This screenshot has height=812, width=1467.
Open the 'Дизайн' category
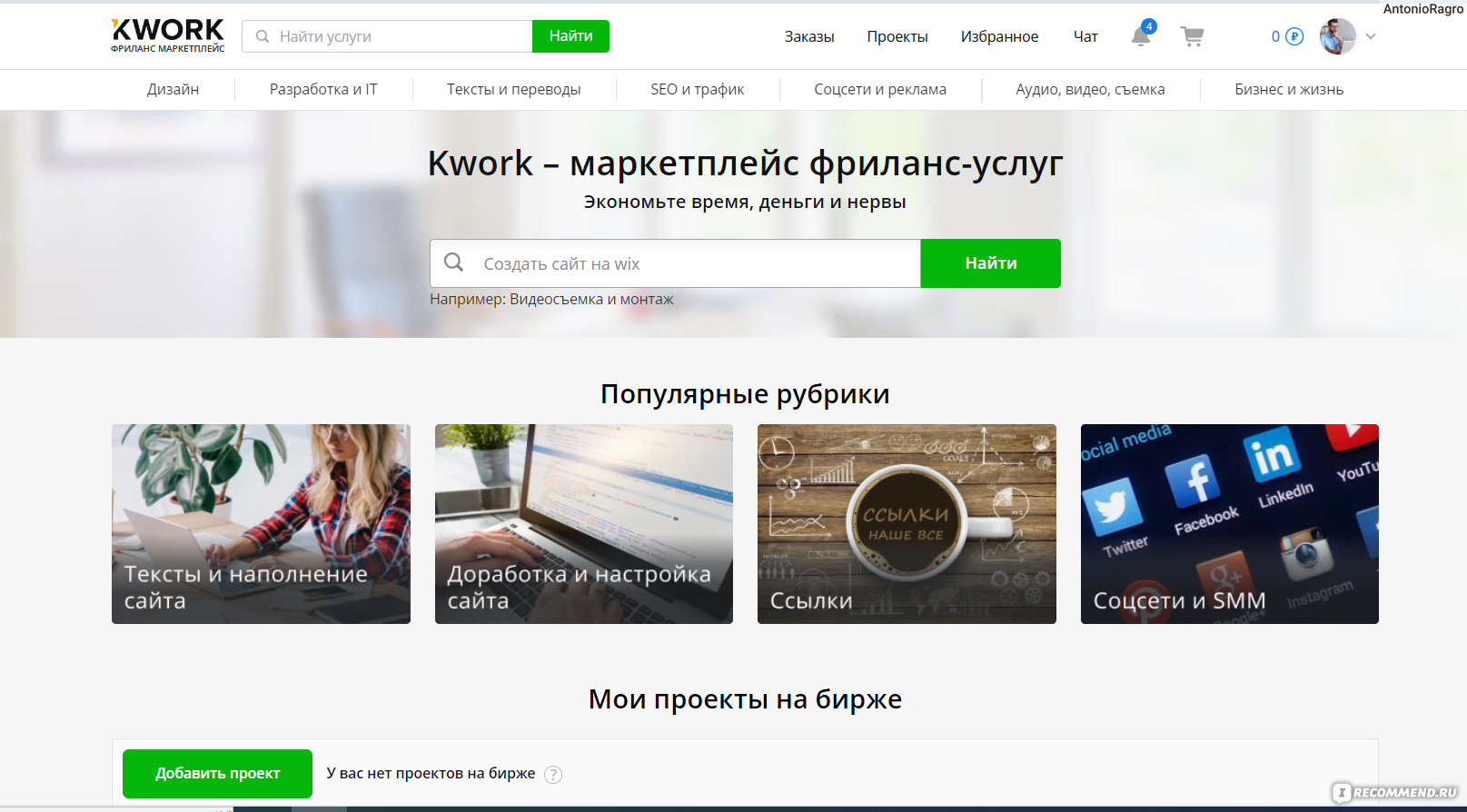[x=173, y=89]
